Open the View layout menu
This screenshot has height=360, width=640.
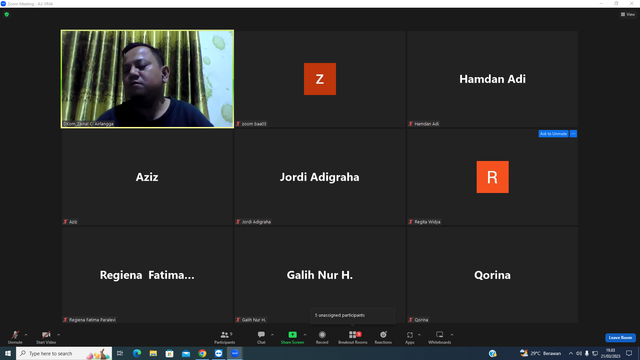point(628,14)
